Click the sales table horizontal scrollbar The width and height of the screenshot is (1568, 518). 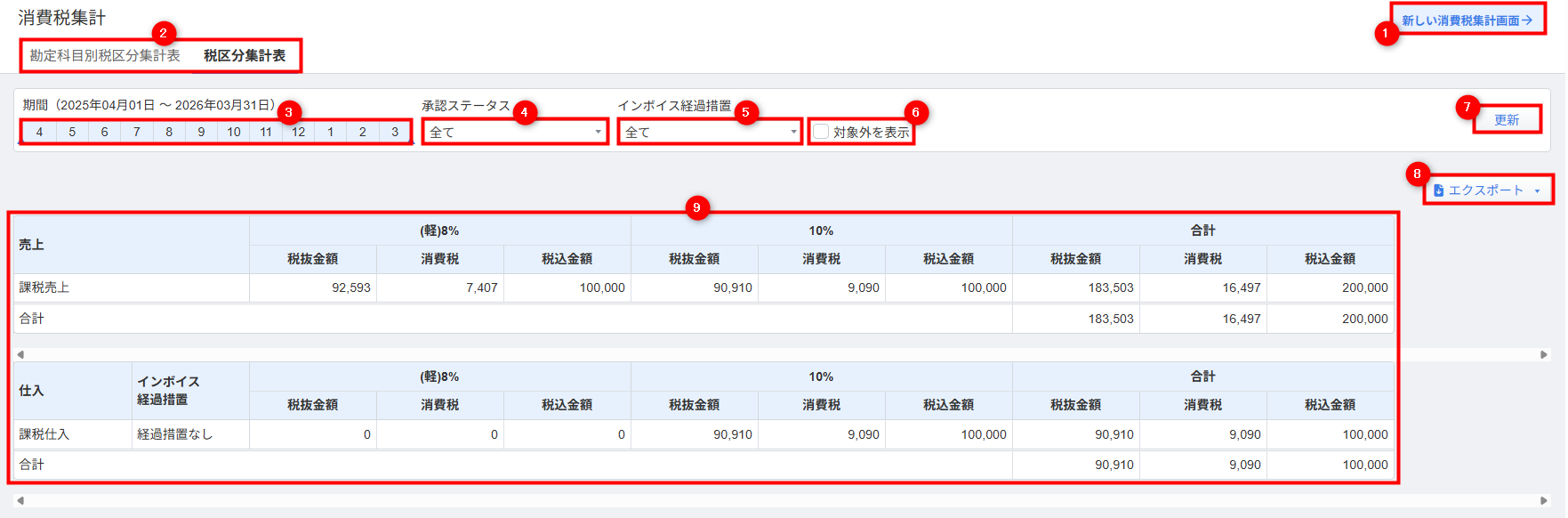tap(783, 354)
